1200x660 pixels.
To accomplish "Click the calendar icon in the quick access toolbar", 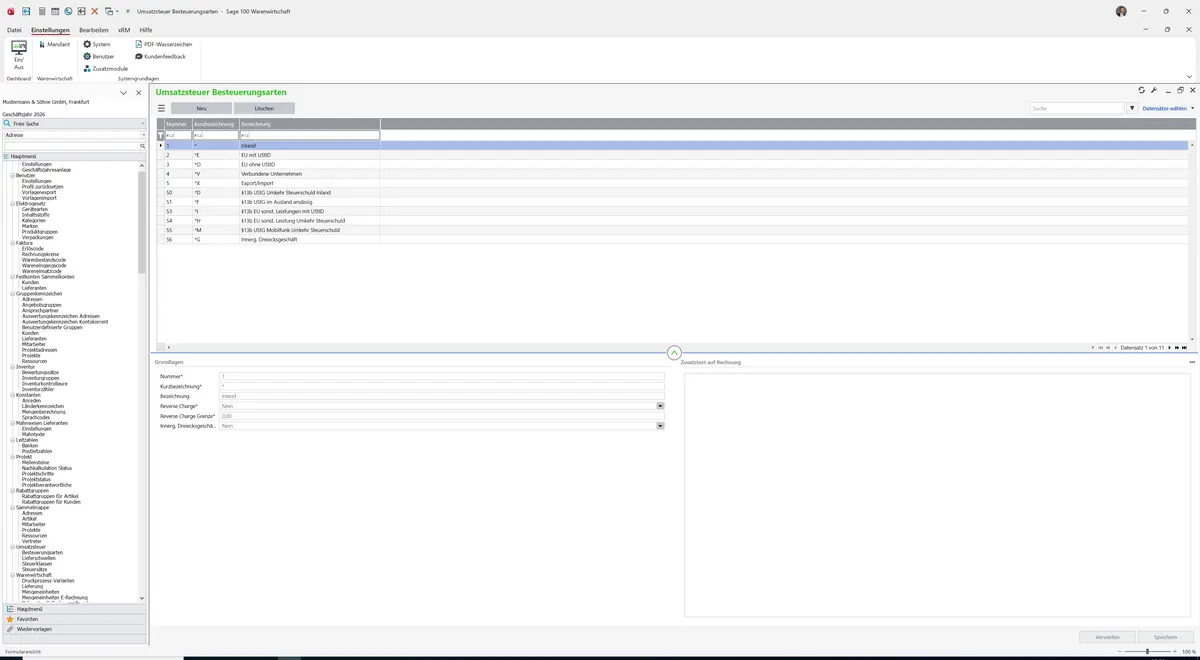I will tap(54, 10).
